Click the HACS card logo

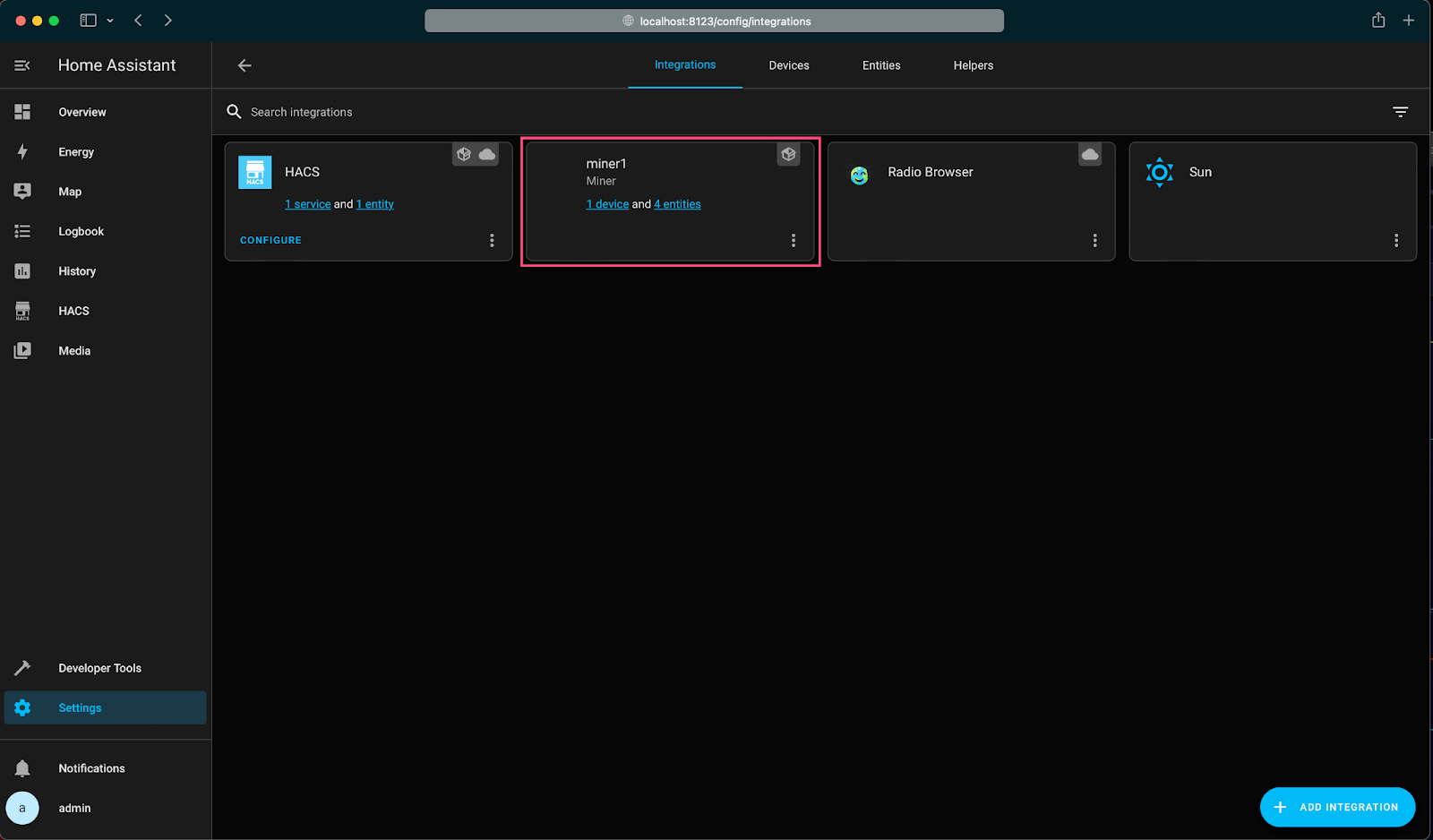click(255, 172)
